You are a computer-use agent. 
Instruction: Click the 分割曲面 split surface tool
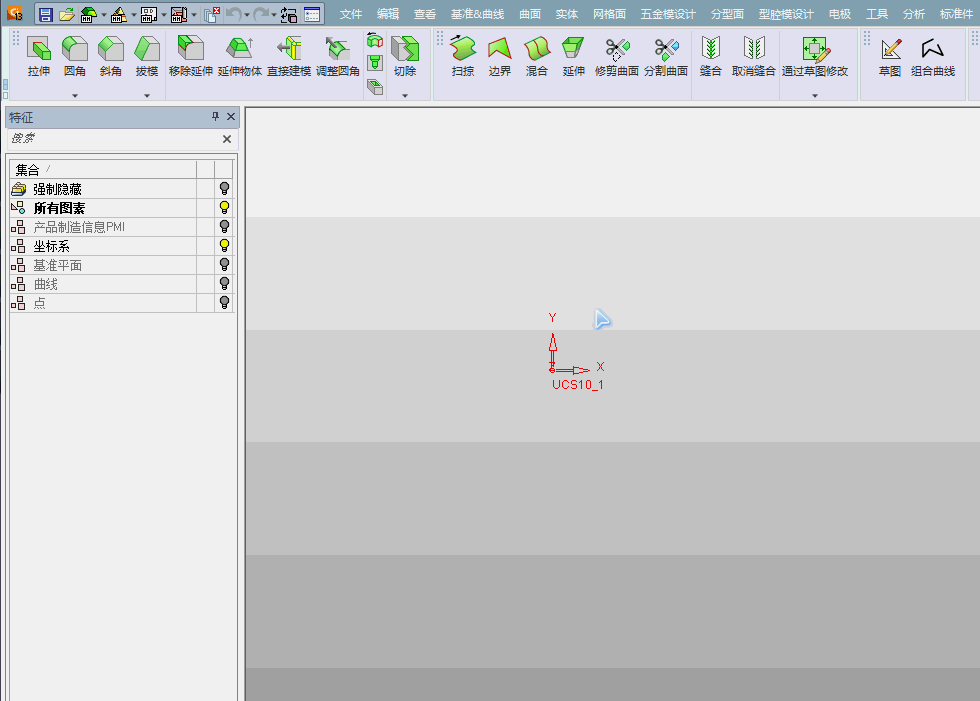[666, 57]
